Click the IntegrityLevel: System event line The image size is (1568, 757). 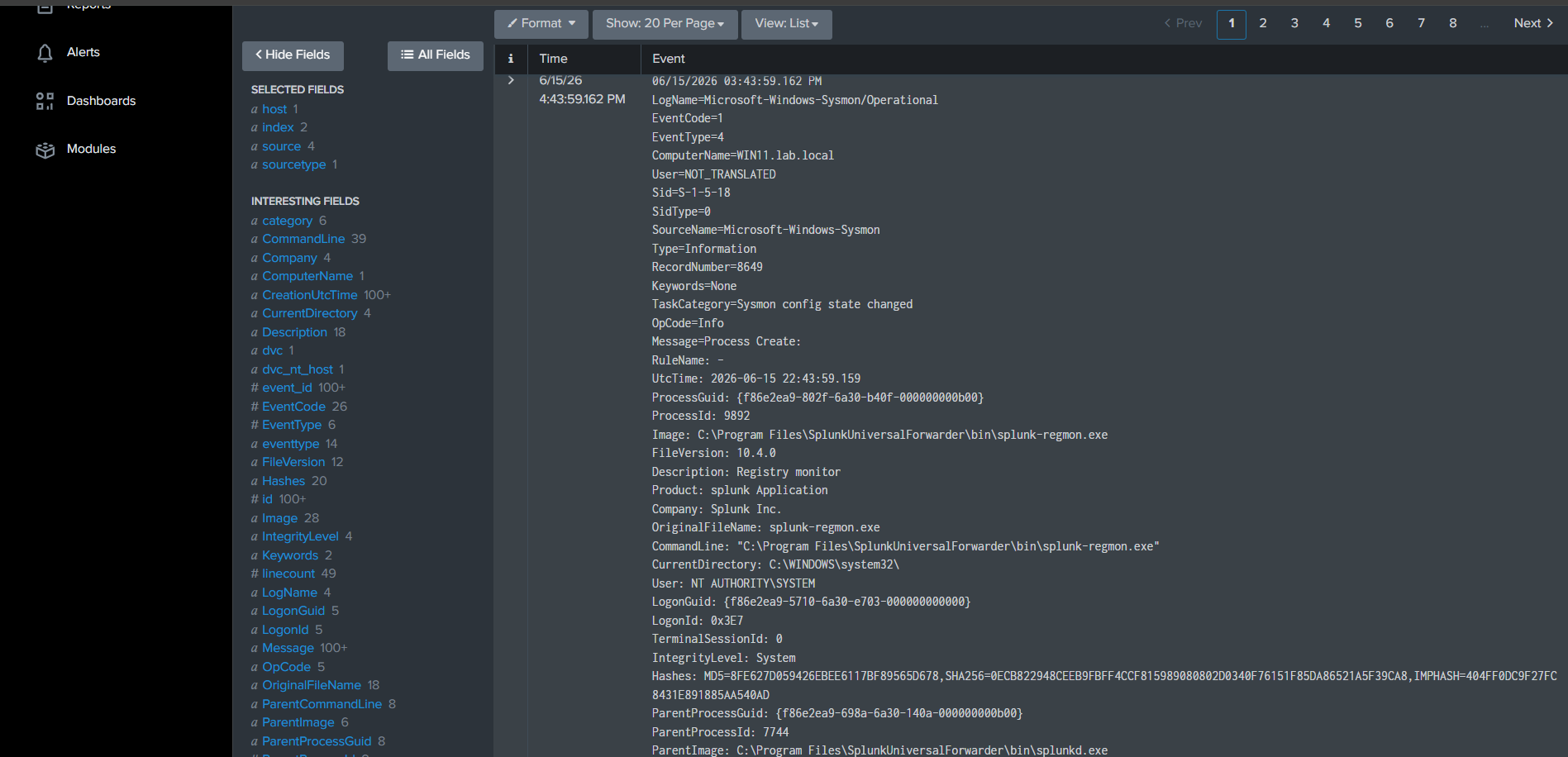(x=723, y=658)
